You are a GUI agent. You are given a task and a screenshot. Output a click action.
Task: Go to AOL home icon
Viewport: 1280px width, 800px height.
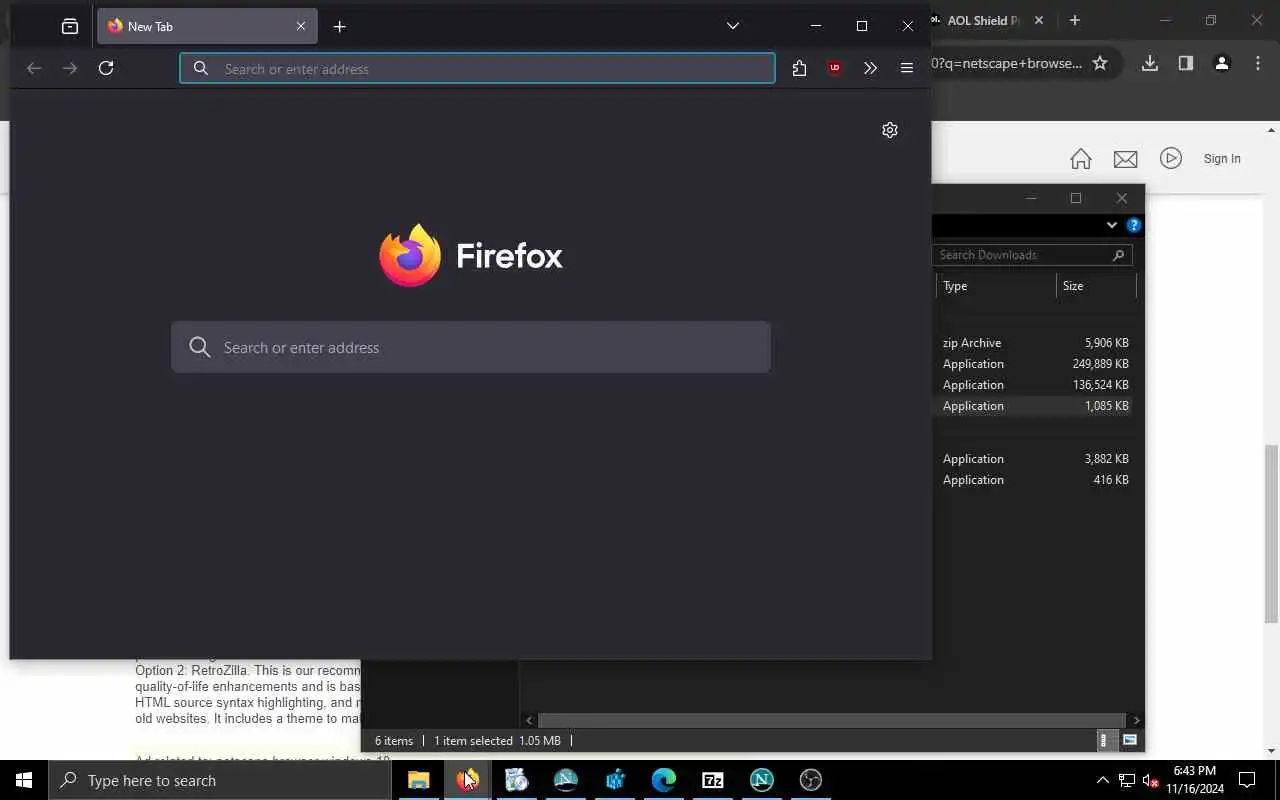(x=1080, y=159)
